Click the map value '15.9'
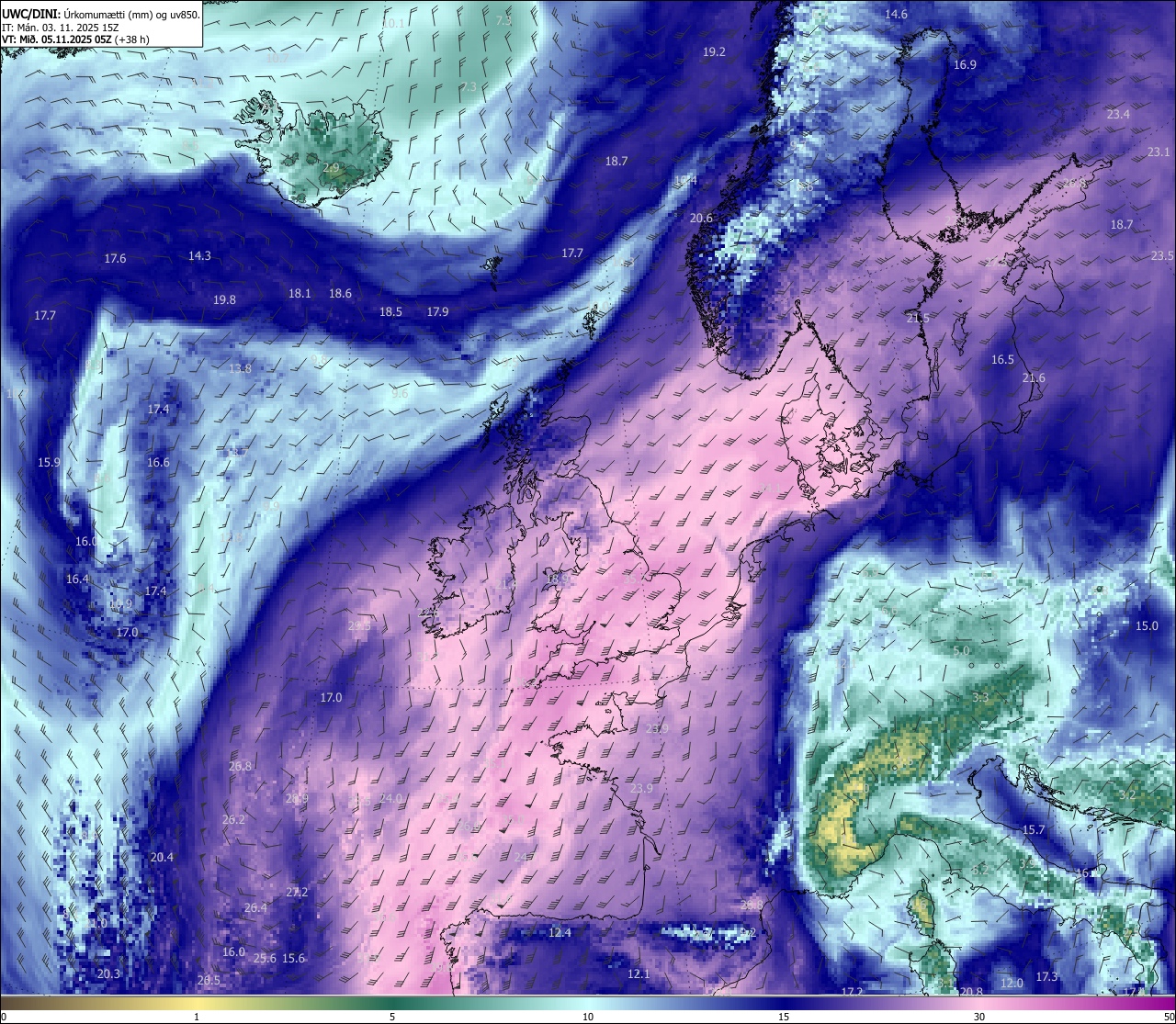This screenshot has height=1024, width=1176. 49,463
